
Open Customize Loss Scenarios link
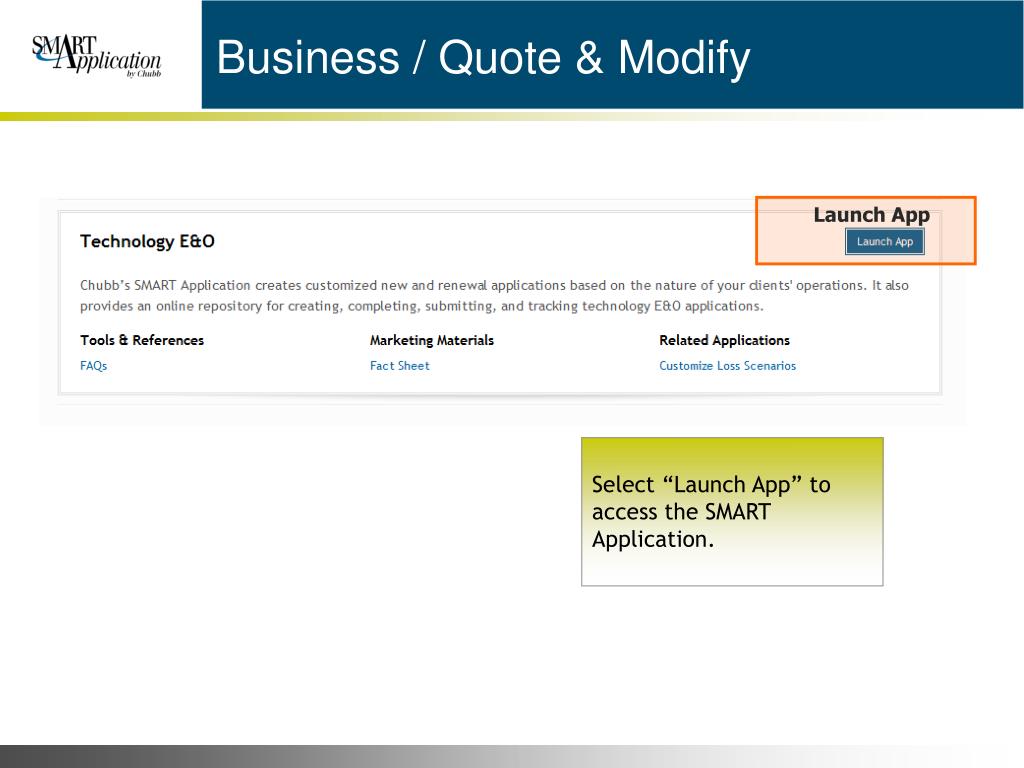tap(728, 366)
